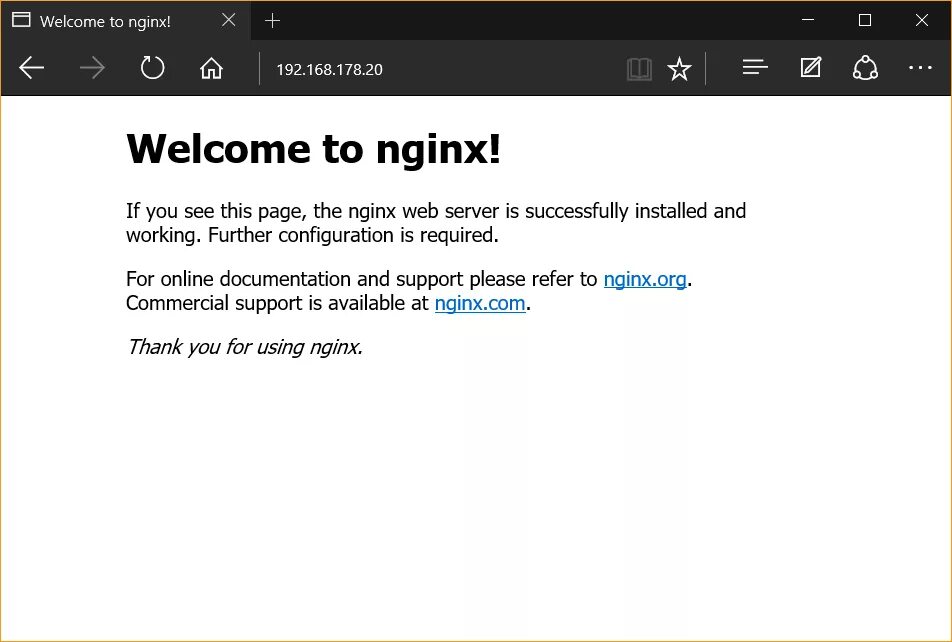Make a web note with pen icon
Image resolution: width=952 pixels, height=642 pixels.
coord(811,67)
